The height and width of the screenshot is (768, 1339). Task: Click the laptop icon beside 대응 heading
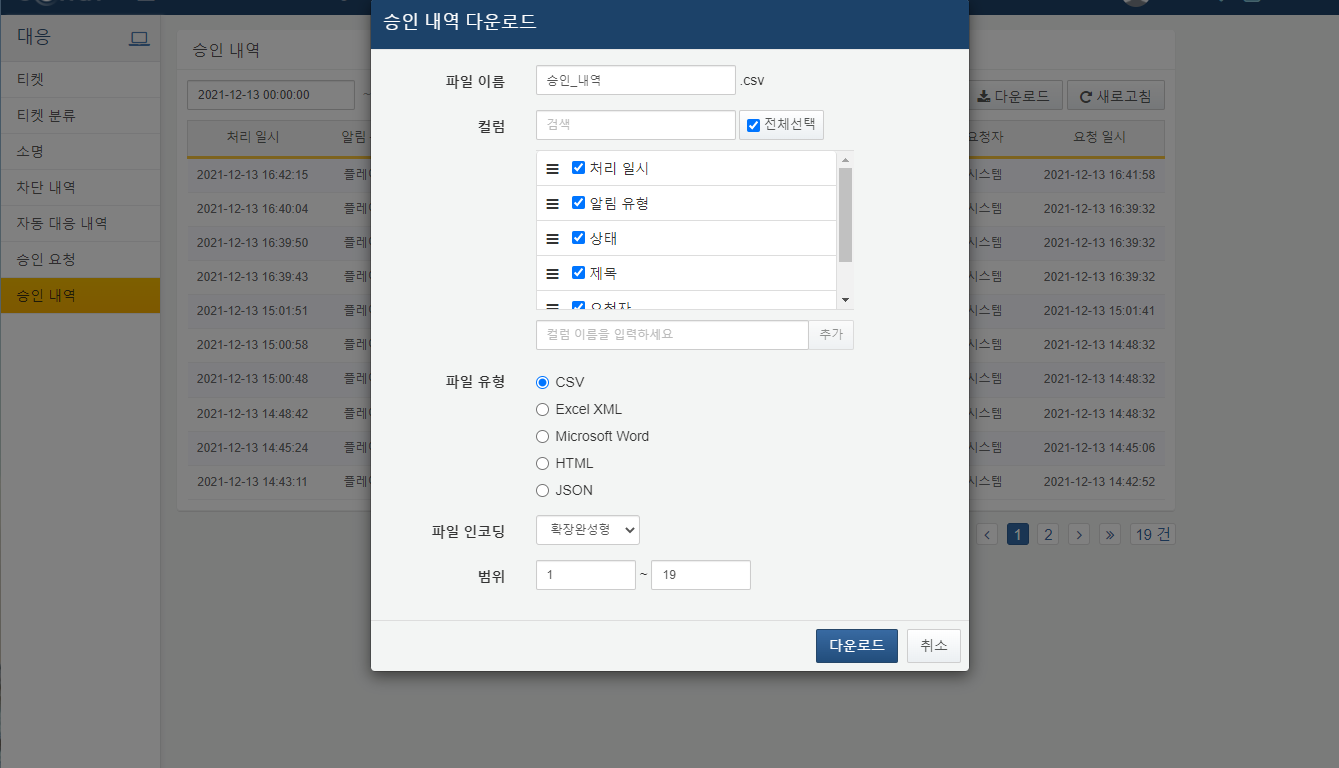[139, 38]
